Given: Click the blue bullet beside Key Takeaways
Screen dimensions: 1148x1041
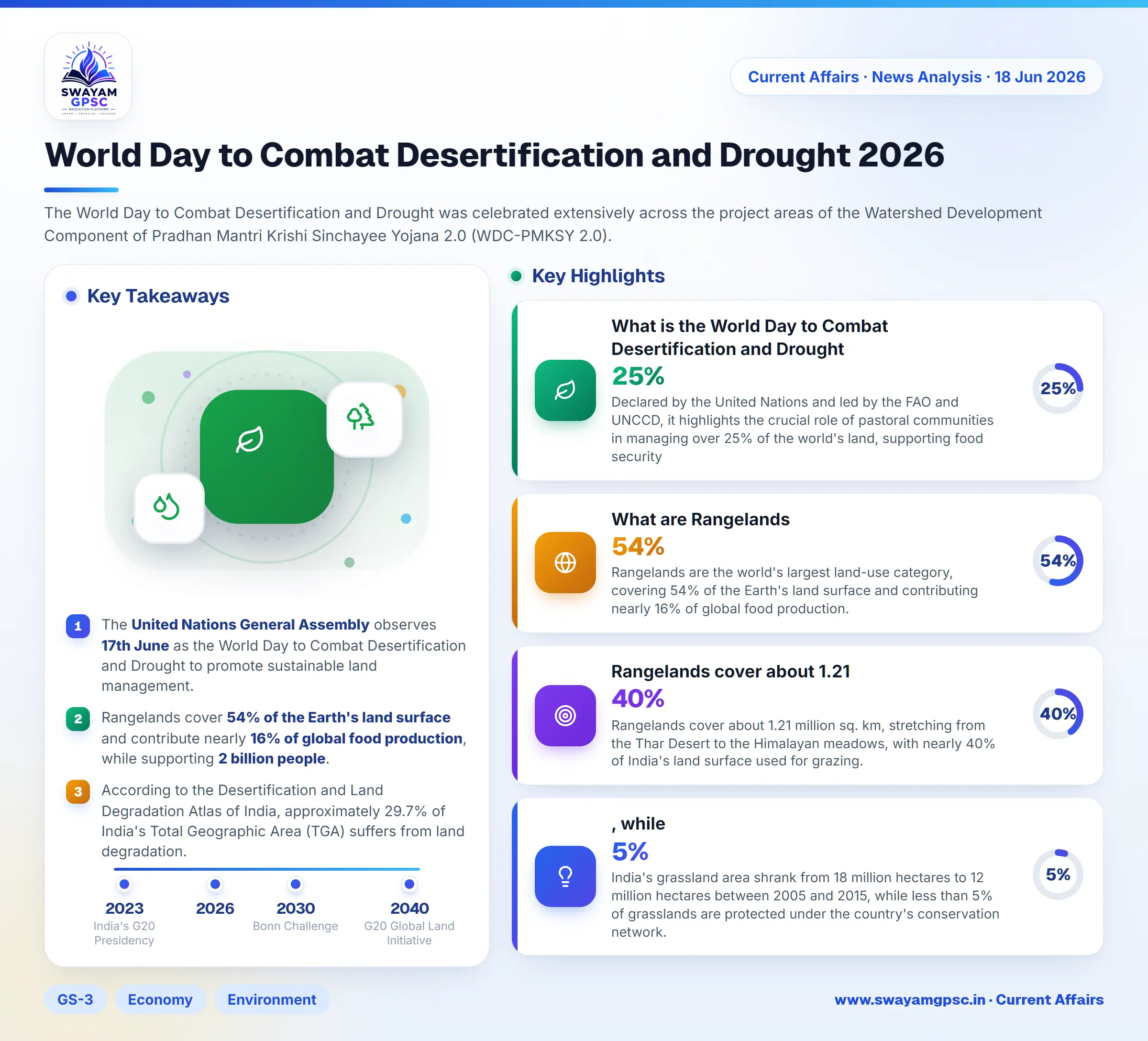Looking at the screenshot, I should click(x=71, y=296).
